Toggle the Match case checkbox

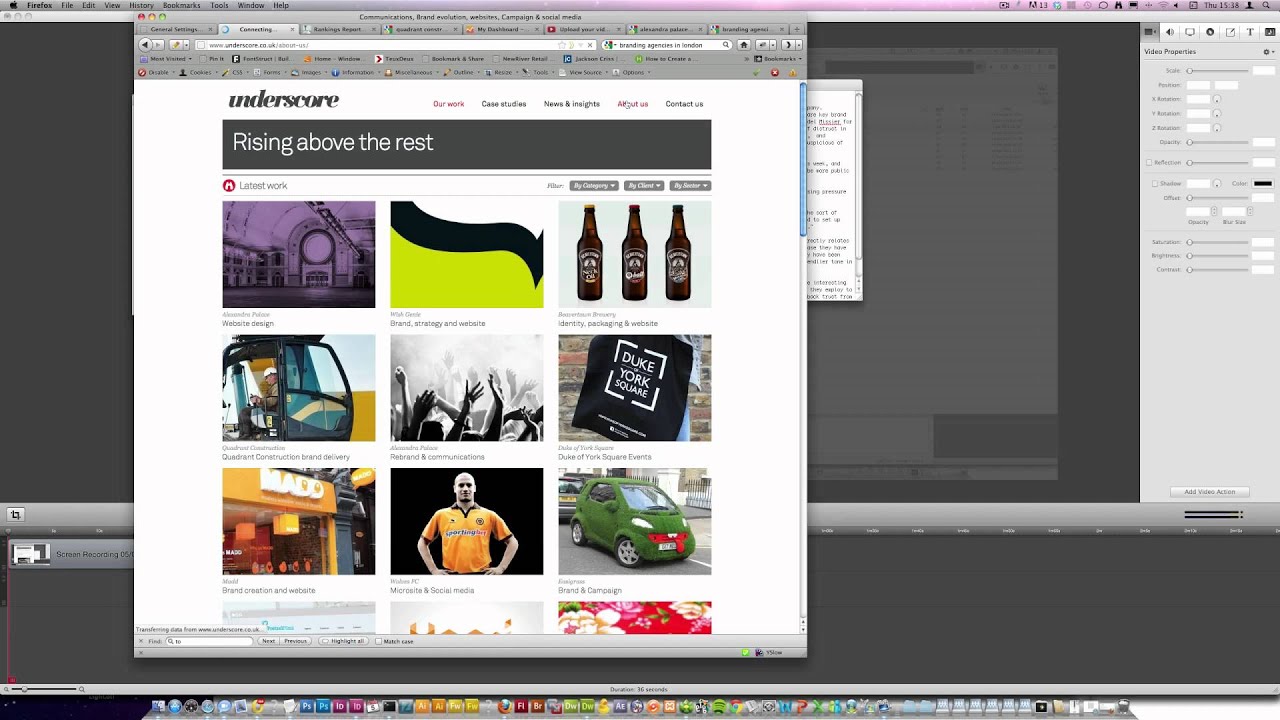(x=378, y=641)
